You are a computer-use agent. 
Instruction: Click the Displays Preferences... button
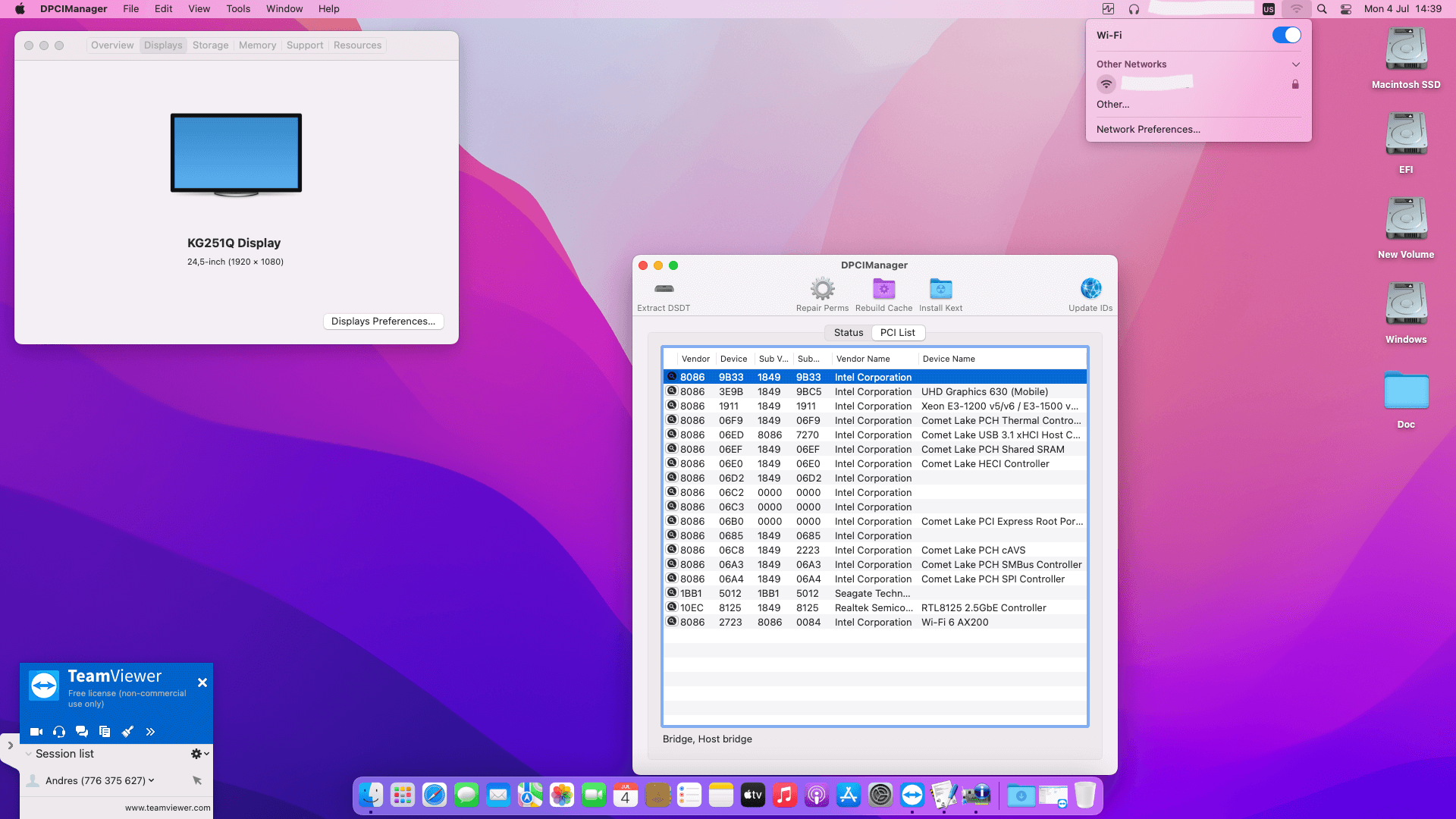pyautogui.click(x=383, y=322)
